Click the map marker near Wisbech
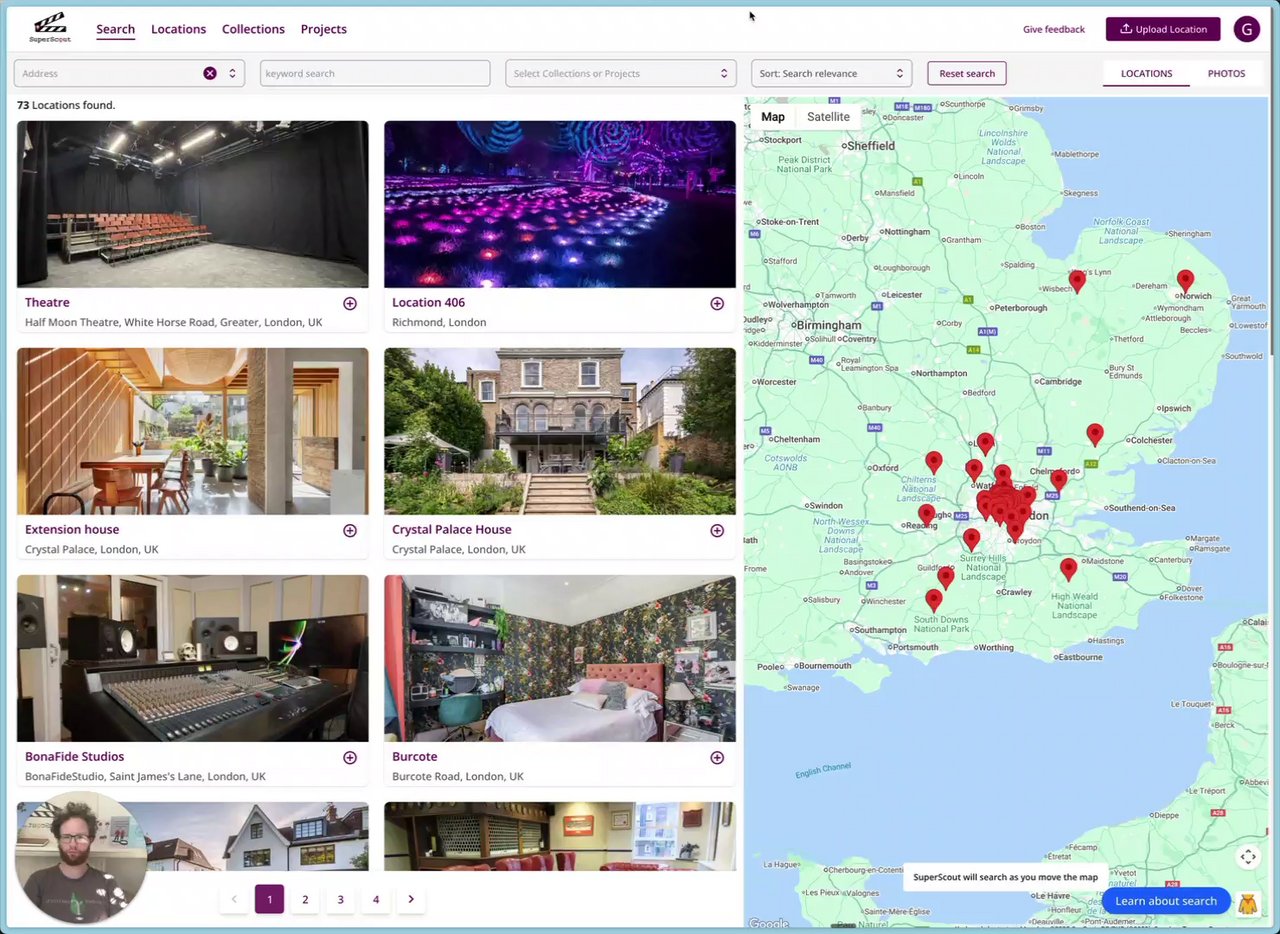1280x934 pixels. click(x=1077, y=281)
